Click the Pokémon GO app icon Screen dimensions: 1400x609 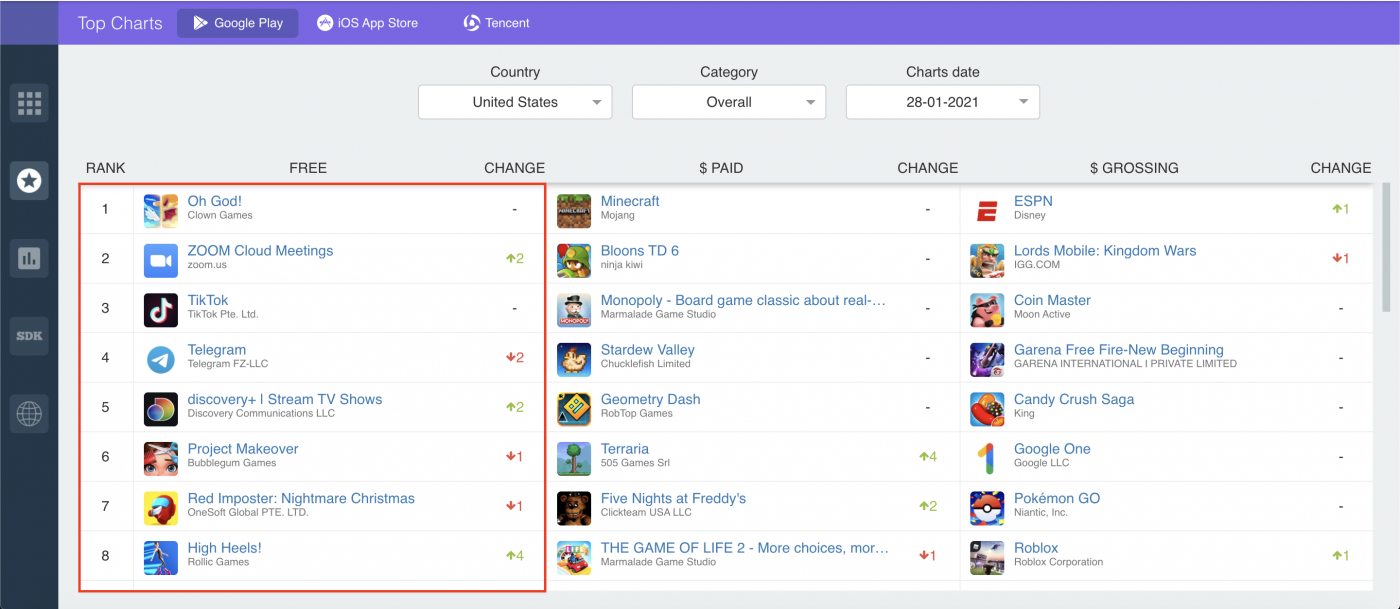click(x=987, y=508)
